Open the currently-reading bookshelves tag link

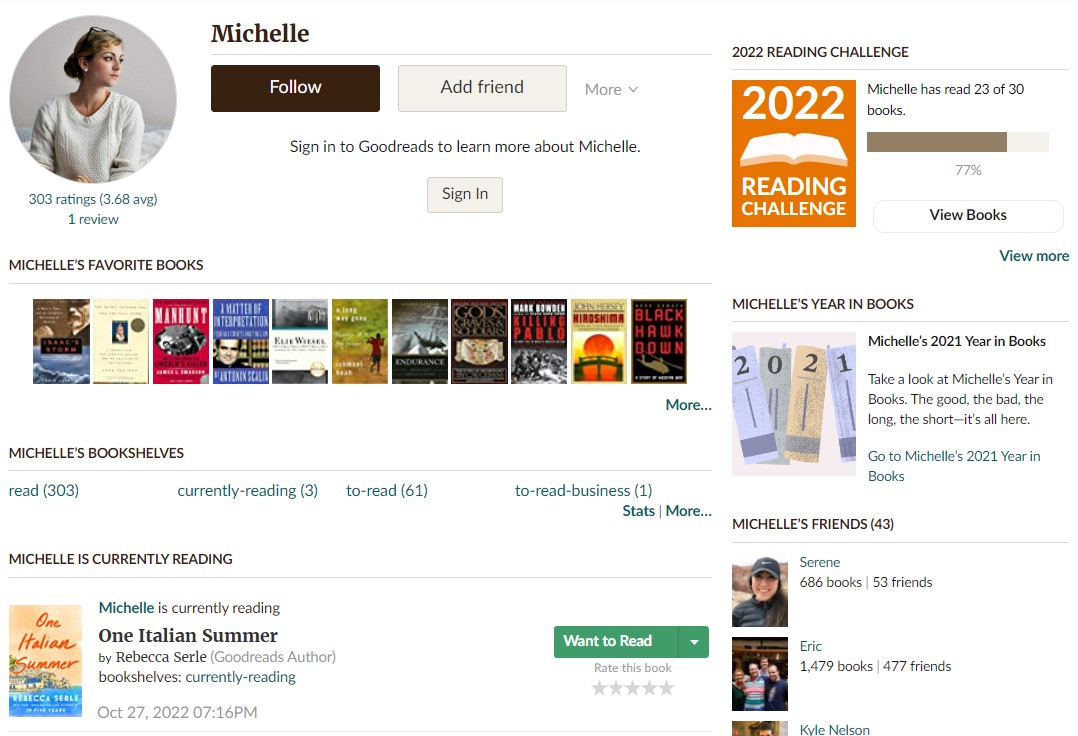(241, 677)
